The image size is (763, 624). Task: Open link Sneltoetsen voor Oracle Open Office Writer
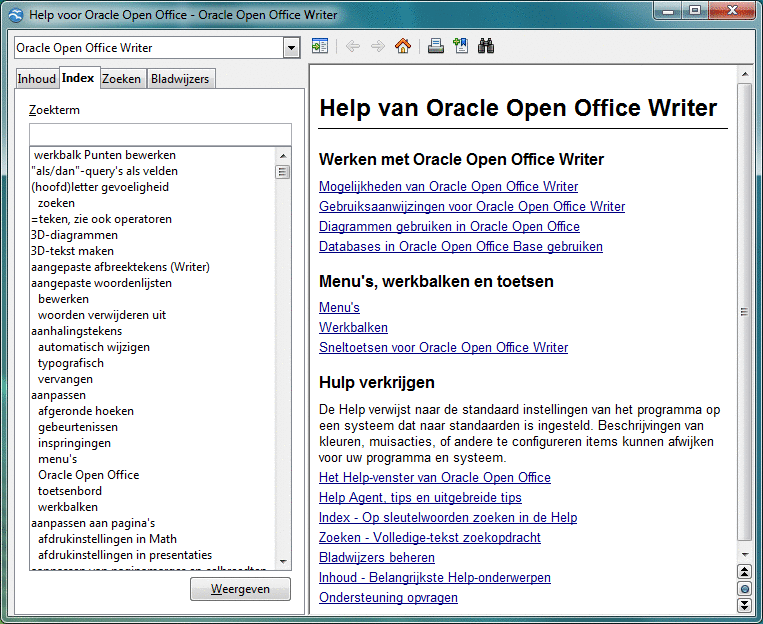[443, 348]
